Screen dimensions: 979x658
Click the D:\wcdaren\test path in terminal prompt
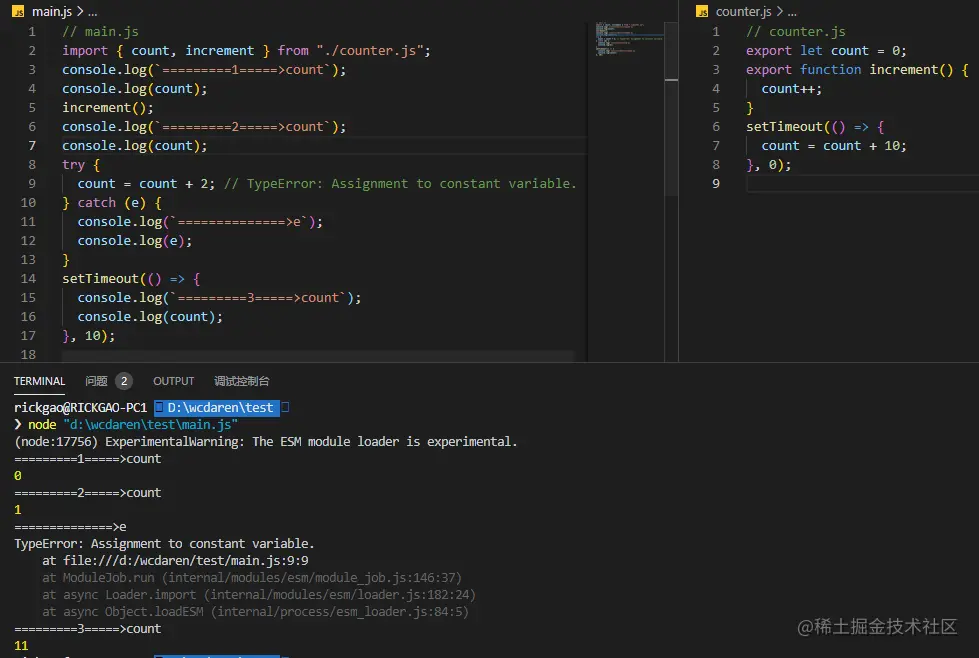point(220,408)
